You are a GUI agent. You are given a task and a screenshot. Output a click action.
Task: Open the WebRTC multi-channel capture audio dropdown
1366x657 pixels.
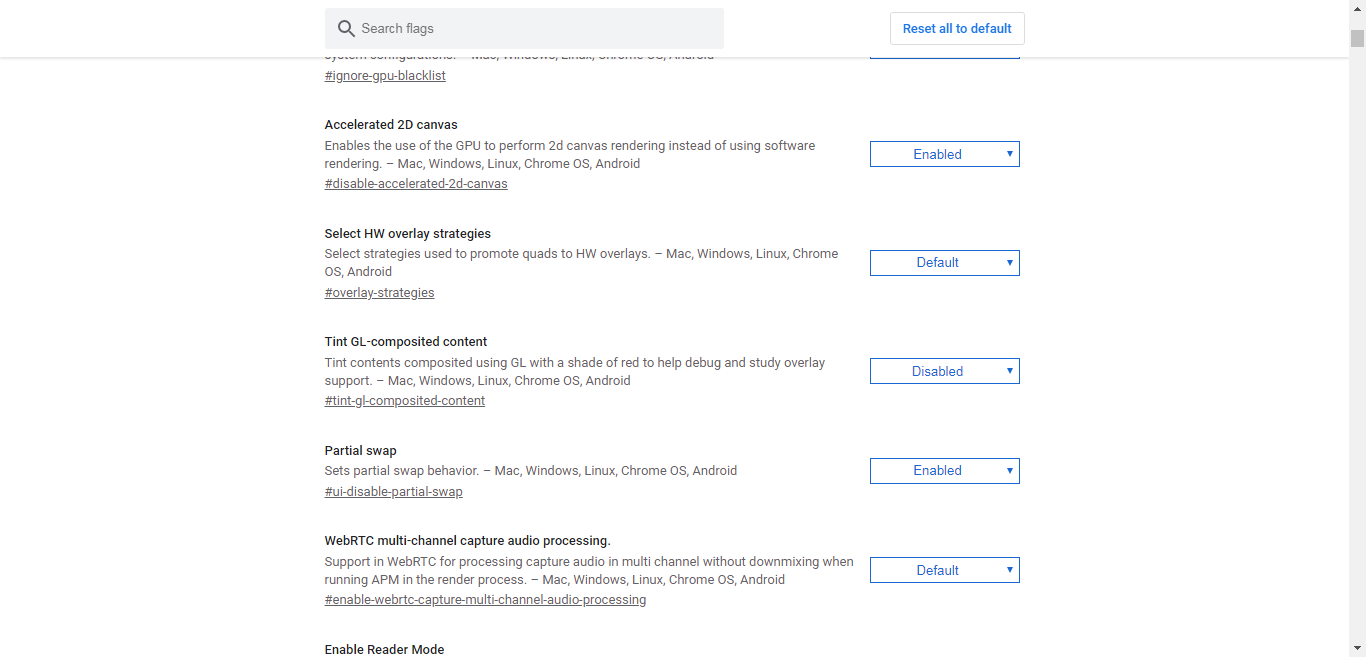pyautogui.click(x=944, y=570)
